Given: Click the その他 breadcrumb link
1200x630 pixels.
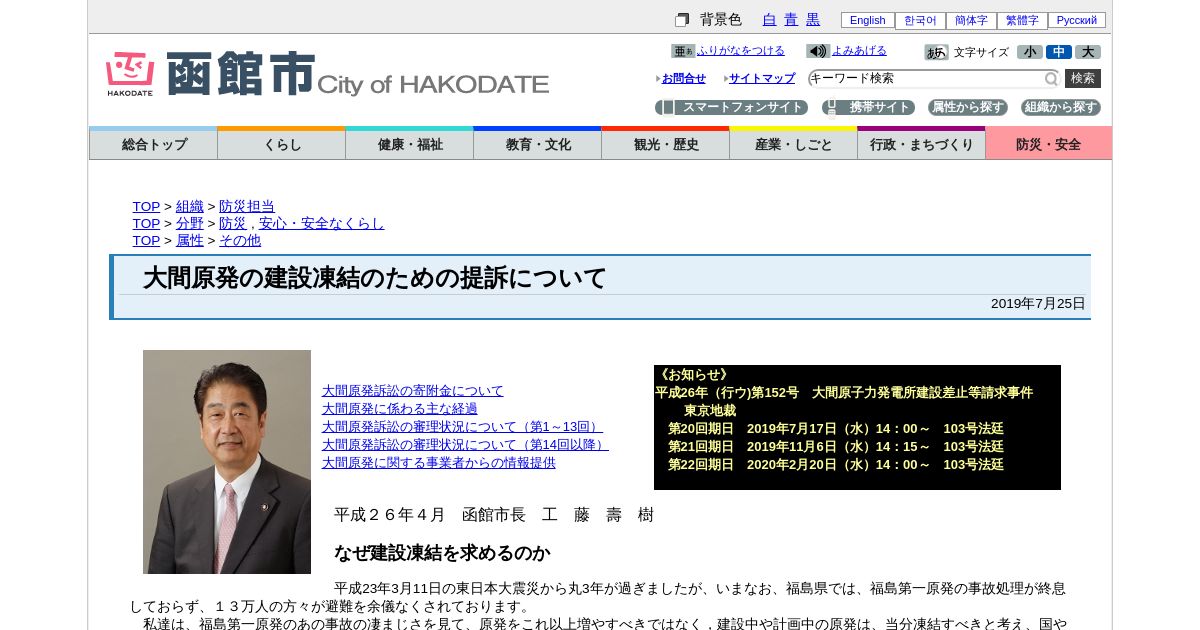Looking at the screenshot, I should tap(240, 240).
